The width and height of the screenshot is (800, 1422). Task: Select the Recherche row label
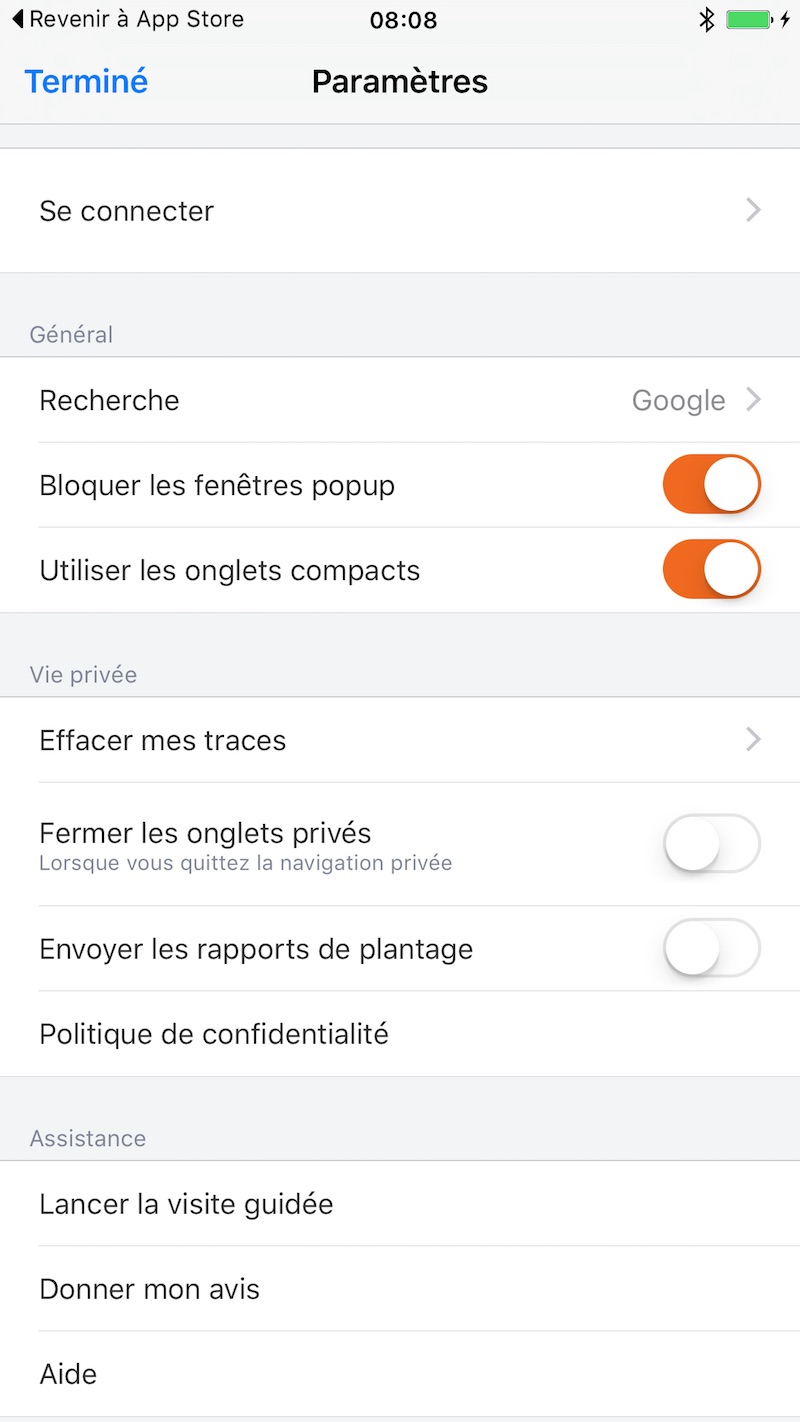(x=110, y=400)
